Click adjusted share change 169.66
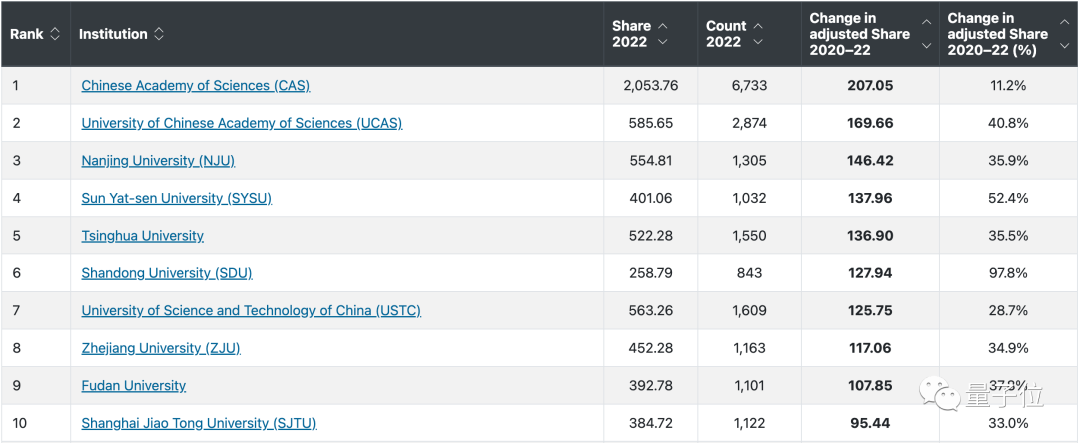 coord(870,123)
